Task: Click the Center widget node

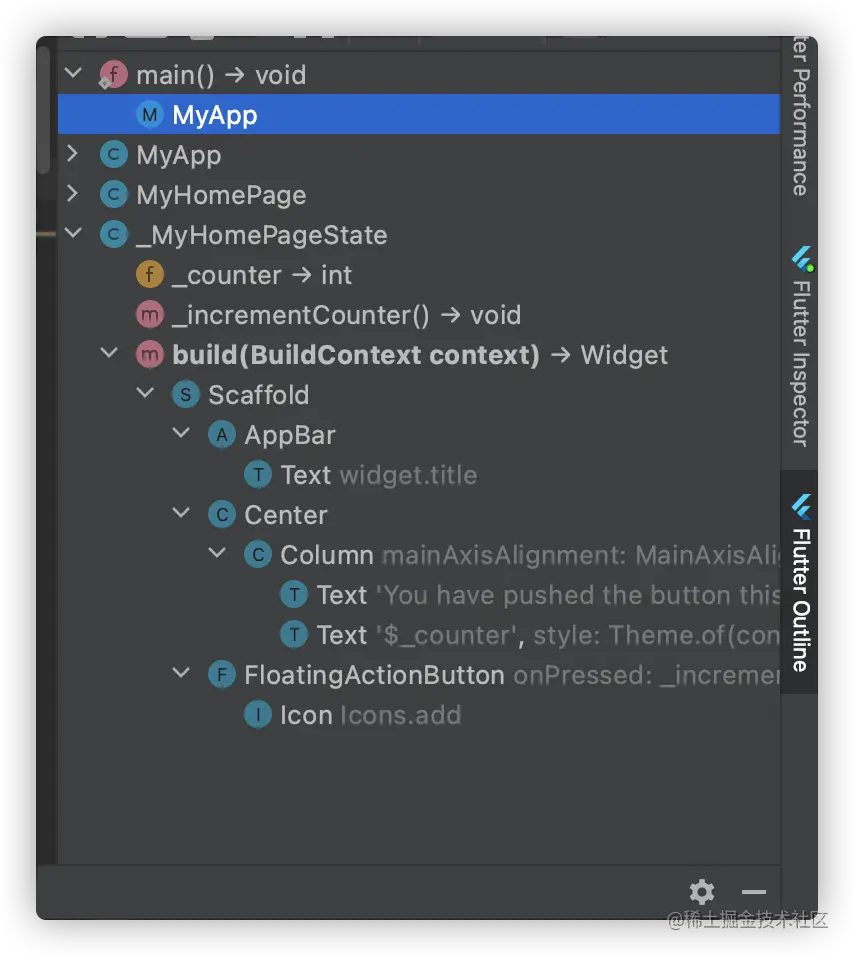Action: (x=285, y=515)
